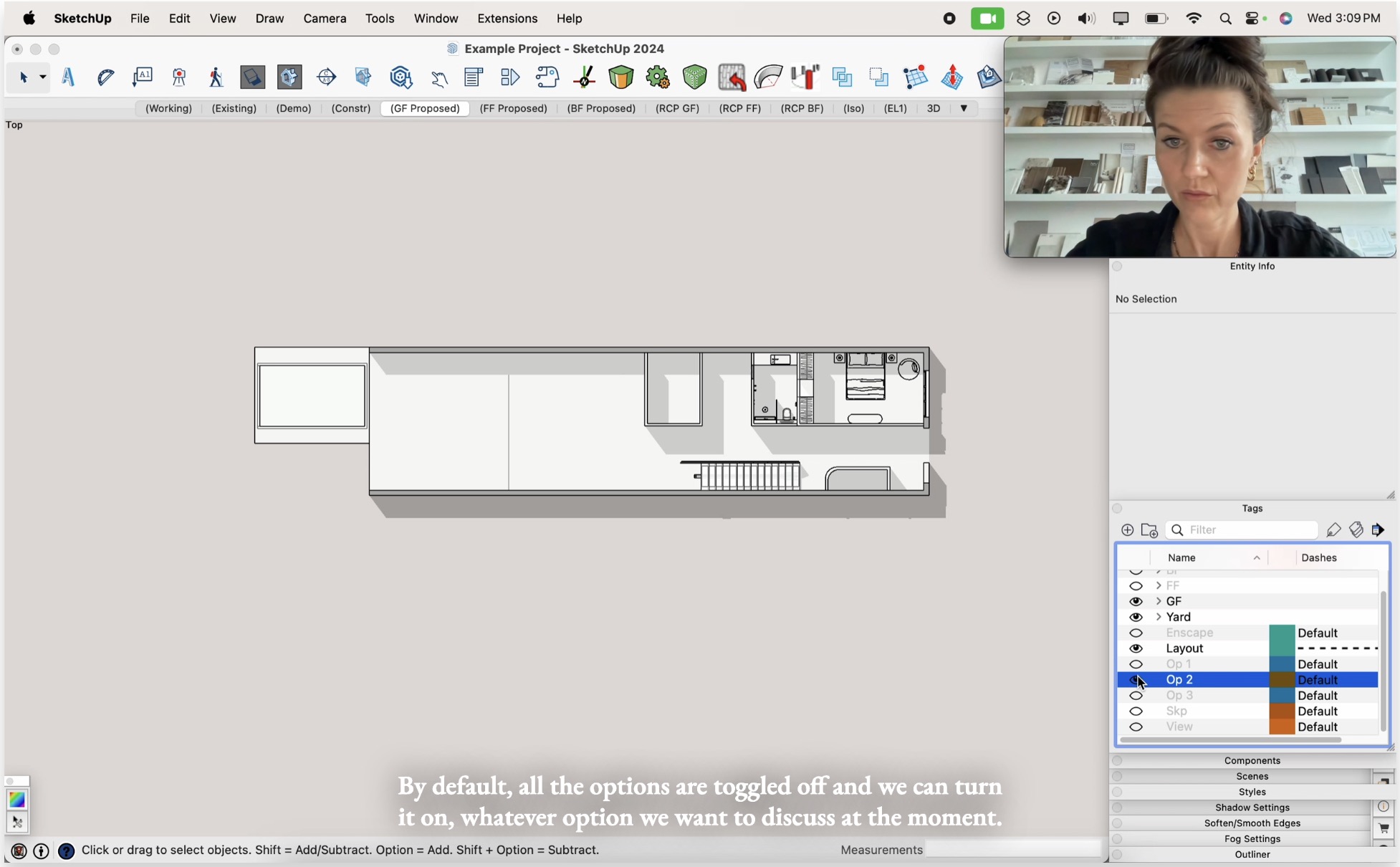Image resolution: width=1400 pixels, height=867 pixels.
Task: Toggle visibility of the Skp tag
Action: 1136,712
